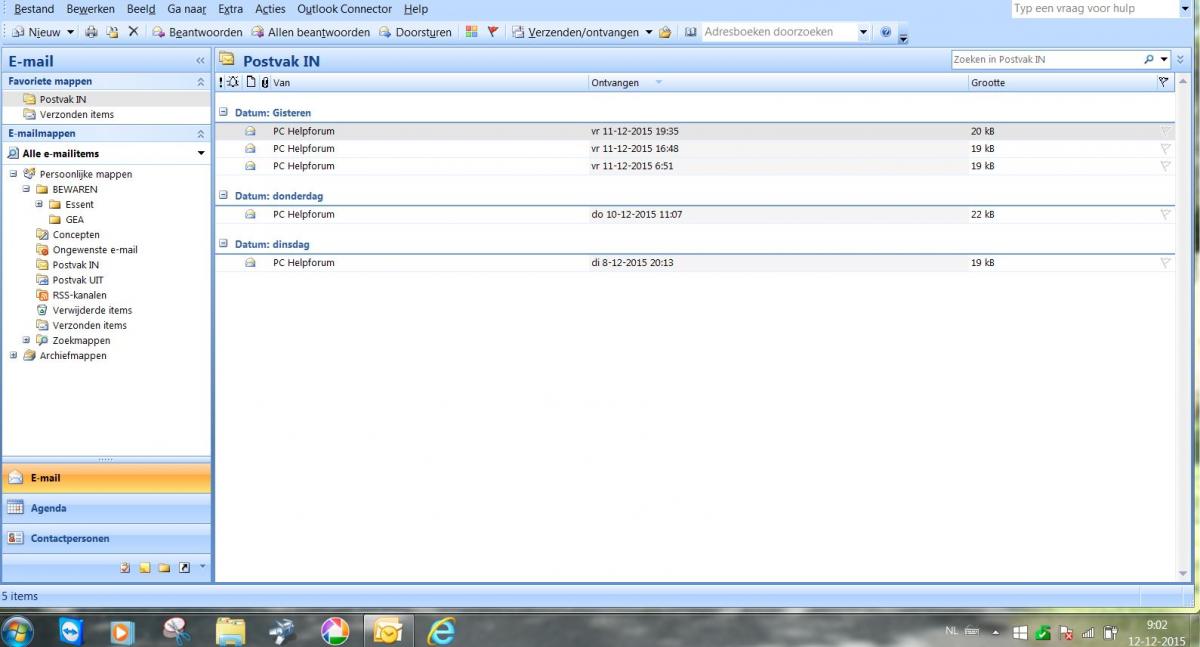
Task: Open the Outlook Connector menu
Action: pos(344,9)
